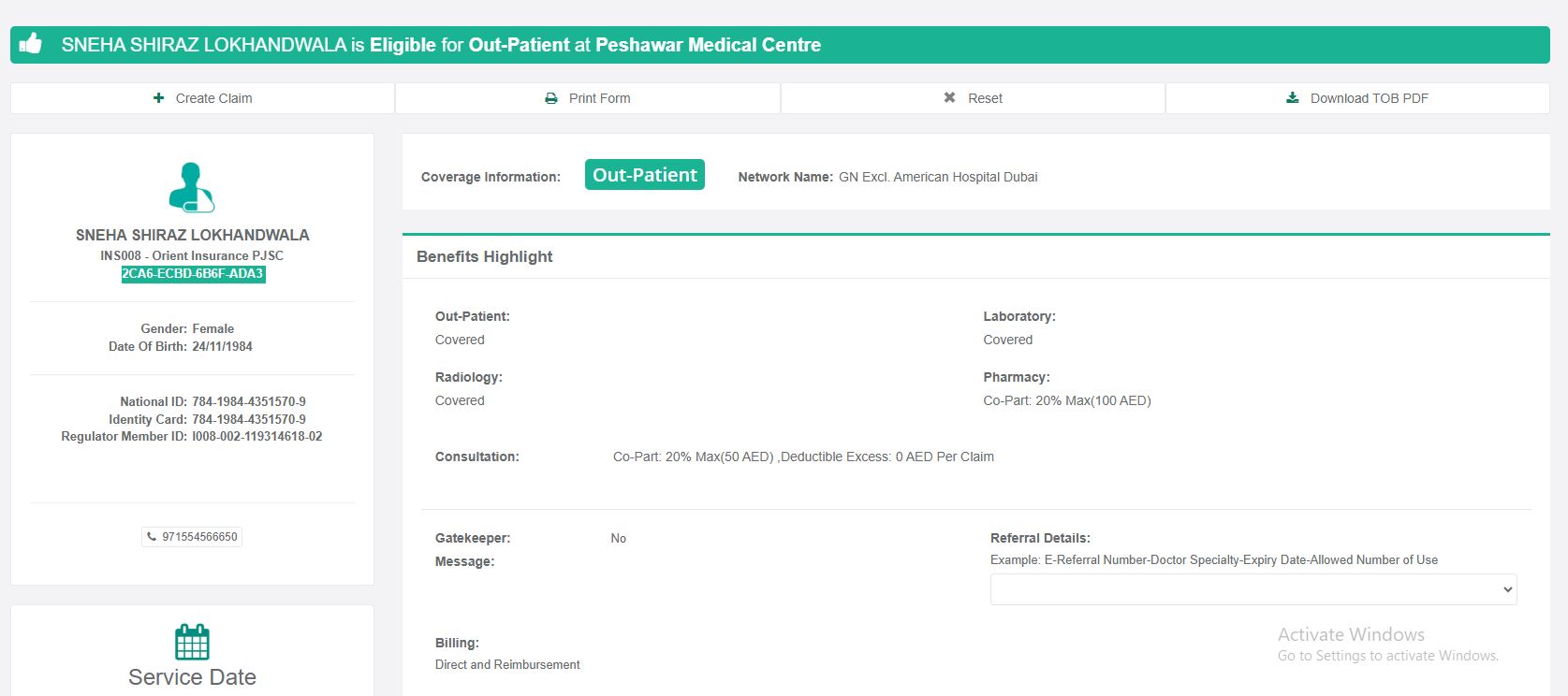Click the download icon for TOB PDF
Image resolution: width=1568 pixels, height=696 pixels.
1293,98
